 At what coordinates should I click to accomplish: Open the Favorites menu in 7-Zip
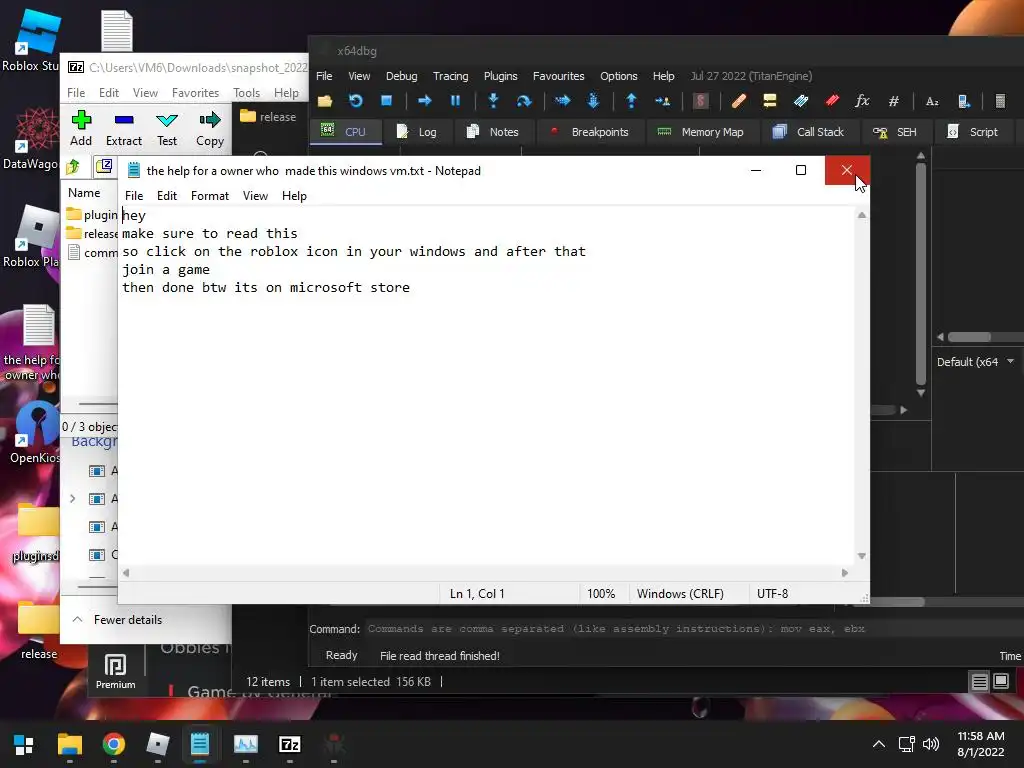pos(195,93)
